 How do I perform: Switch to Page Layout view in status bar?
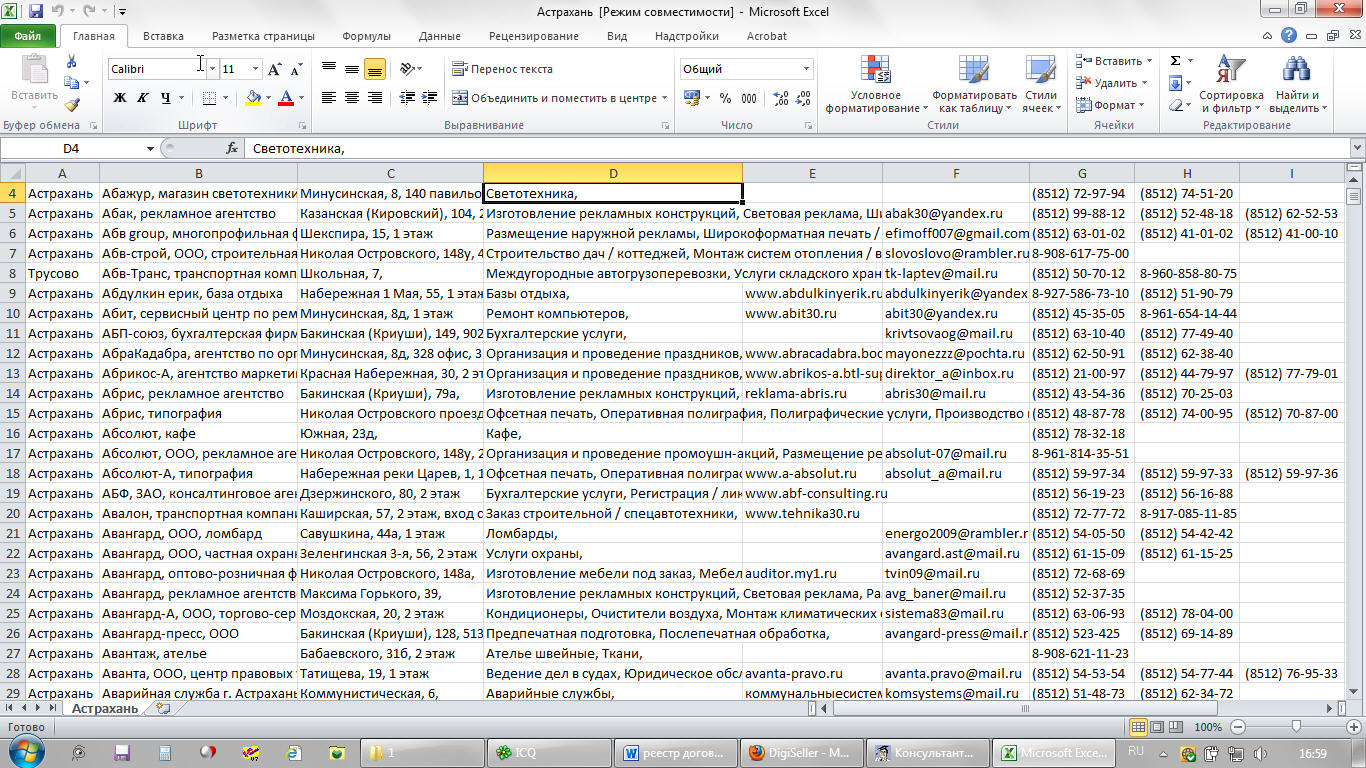point(1158,727)
